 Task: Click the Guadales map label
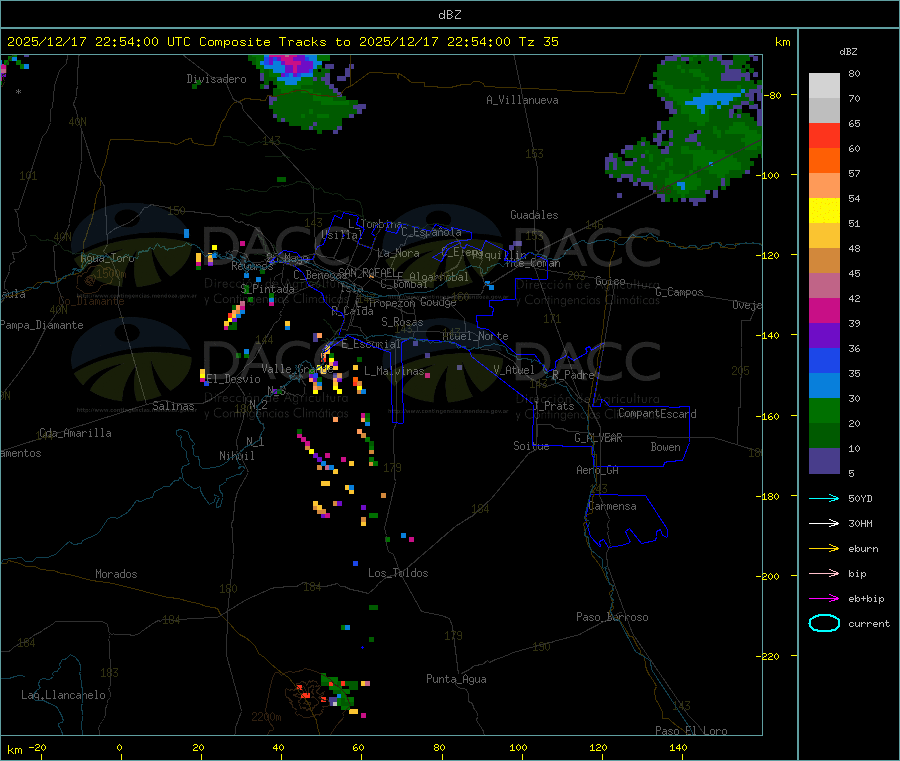point(534,215)
